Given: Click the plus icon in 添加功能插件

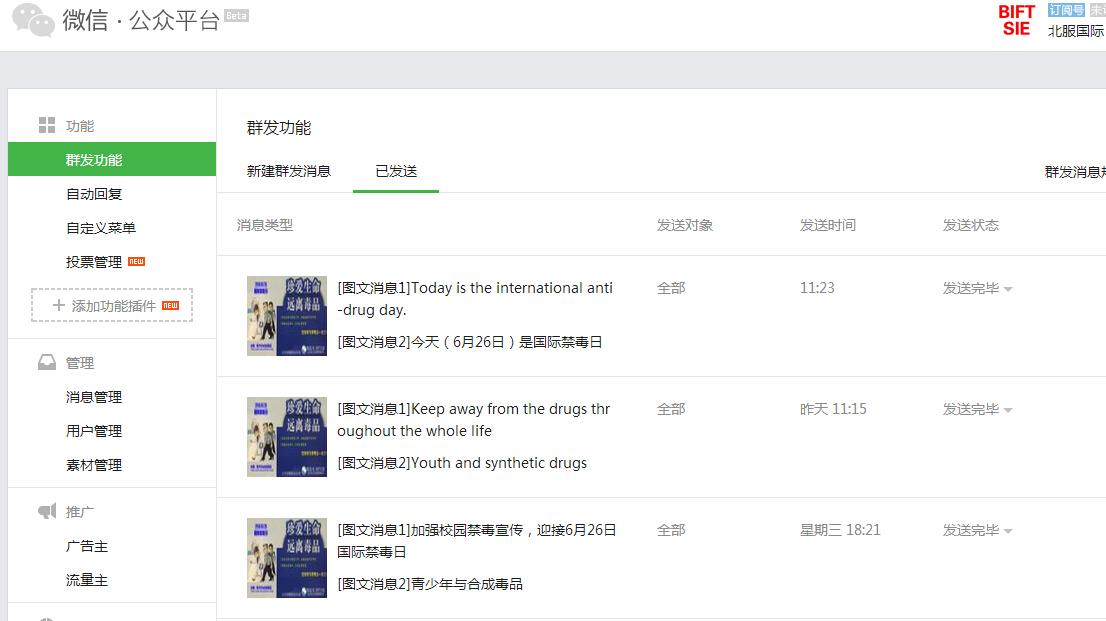Looking at the screenshot, I should [58, 306].
